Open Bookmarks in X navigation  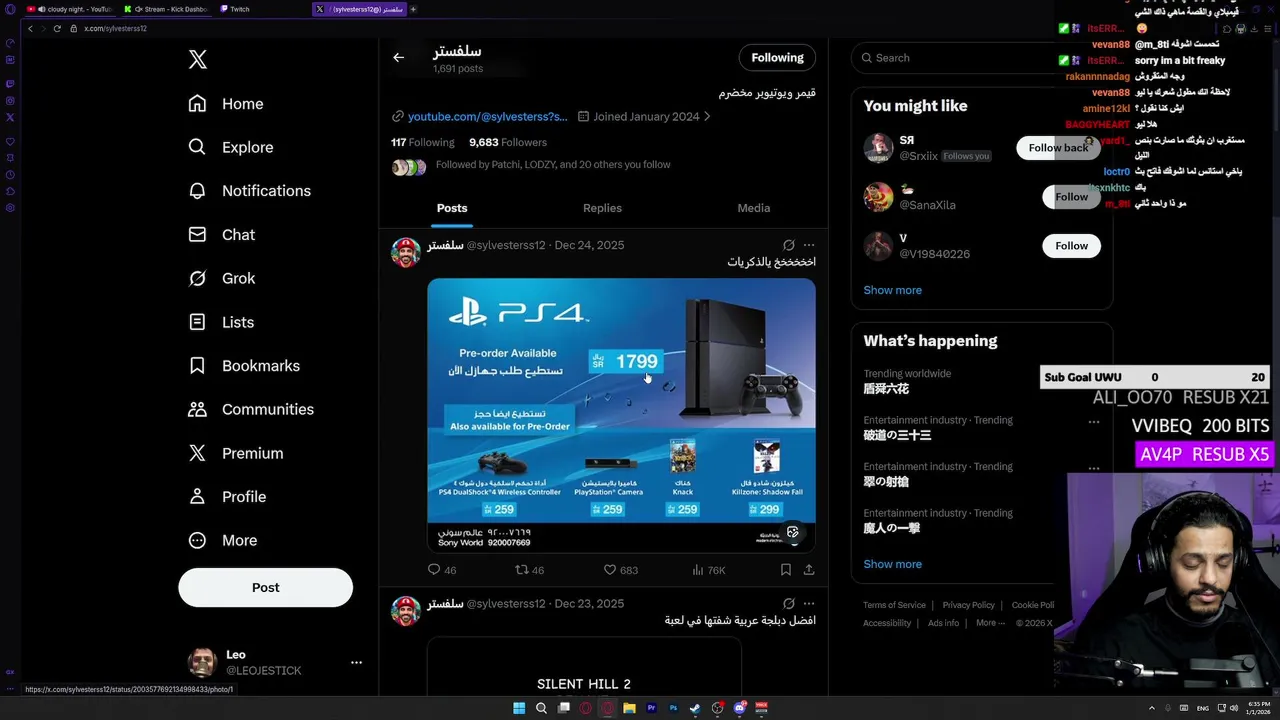coord(244,366)
